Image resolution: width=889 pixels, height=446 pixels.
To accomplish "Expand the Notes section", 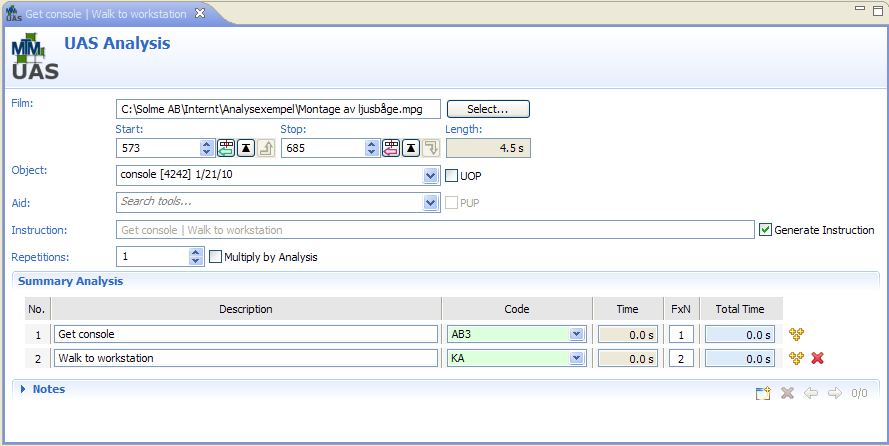I will point(24,389).
